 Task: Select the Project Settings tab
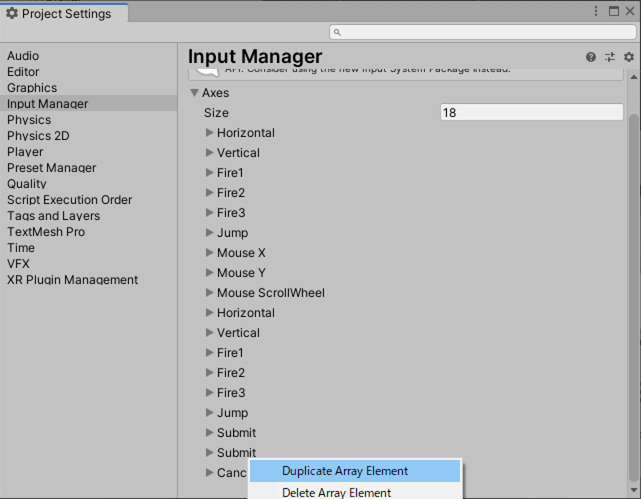click(x=64, y=13)
